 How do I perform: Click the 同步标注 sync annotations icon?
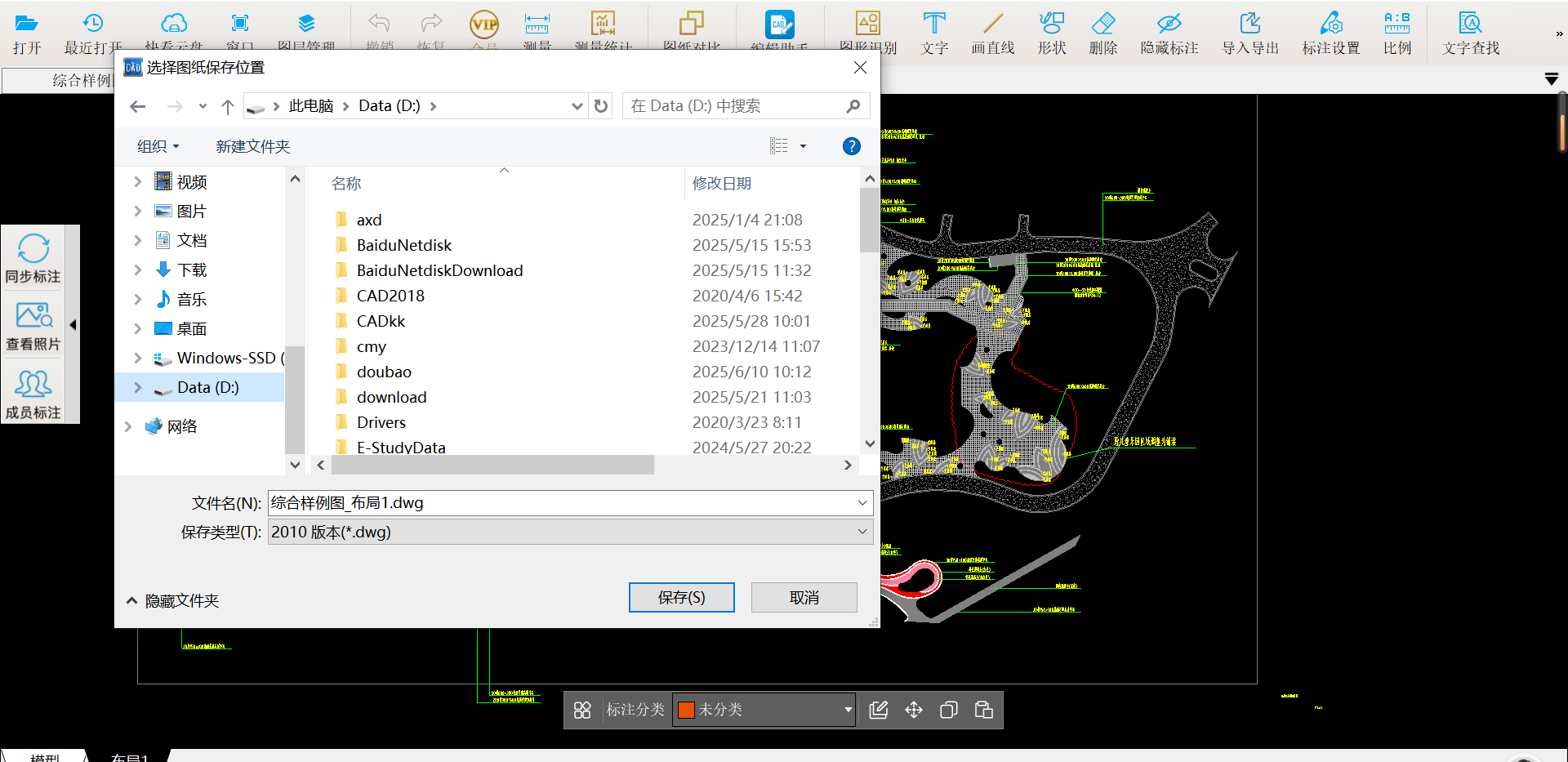(33, 249)
